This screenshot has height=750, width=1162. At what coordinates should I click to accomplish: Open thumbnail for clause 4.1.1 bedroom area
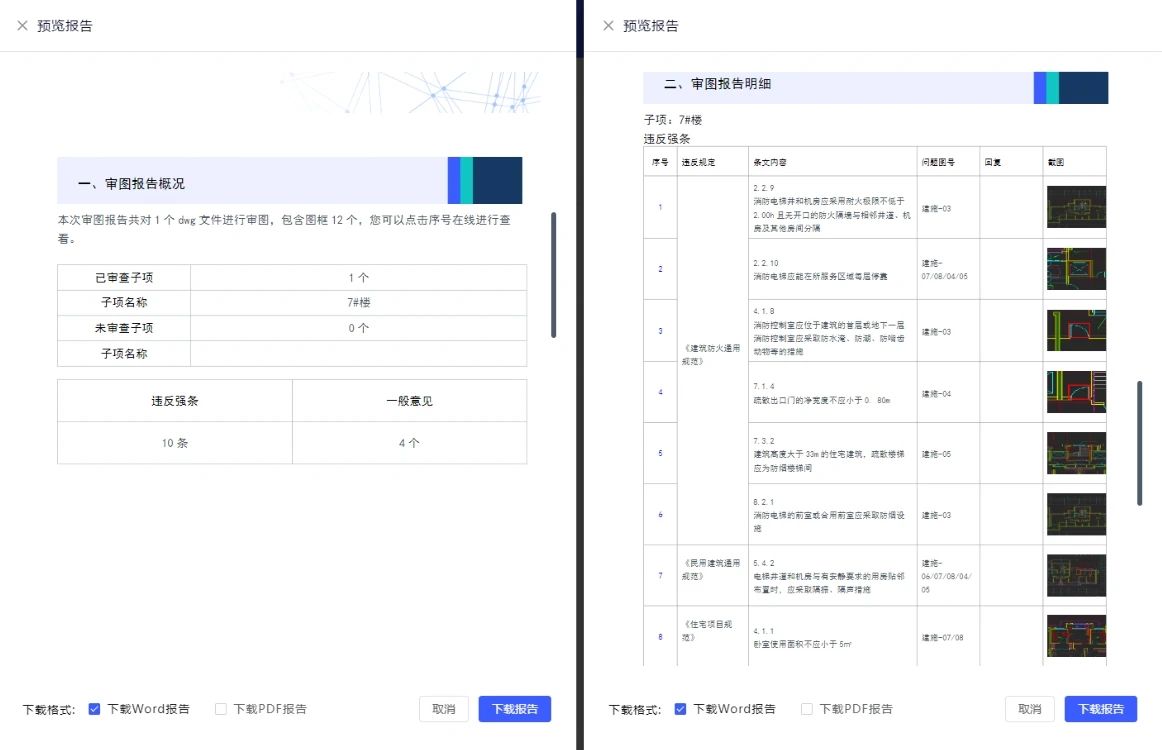(1075, 636)
